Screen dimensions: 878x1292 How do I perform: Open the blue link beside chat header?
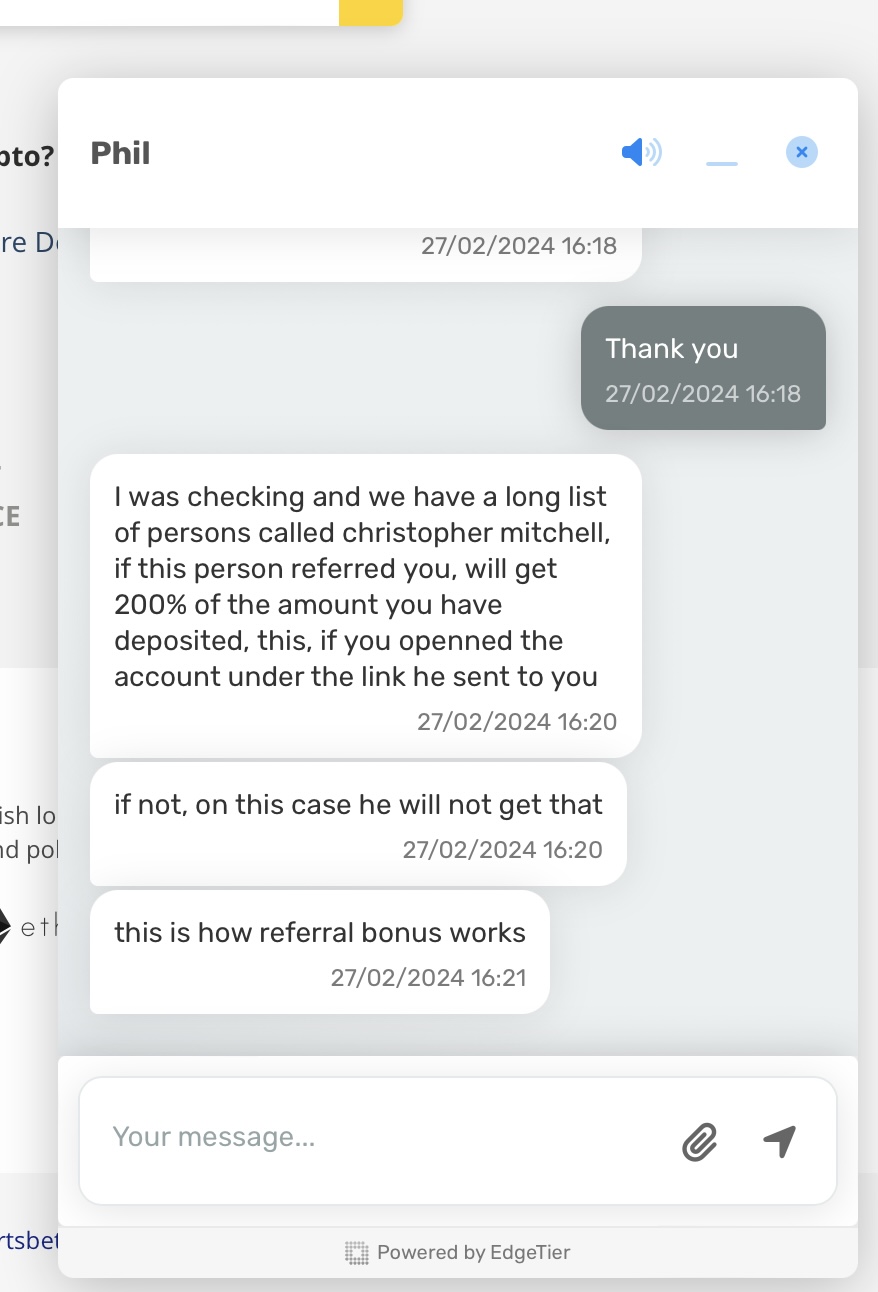[28, 242]
